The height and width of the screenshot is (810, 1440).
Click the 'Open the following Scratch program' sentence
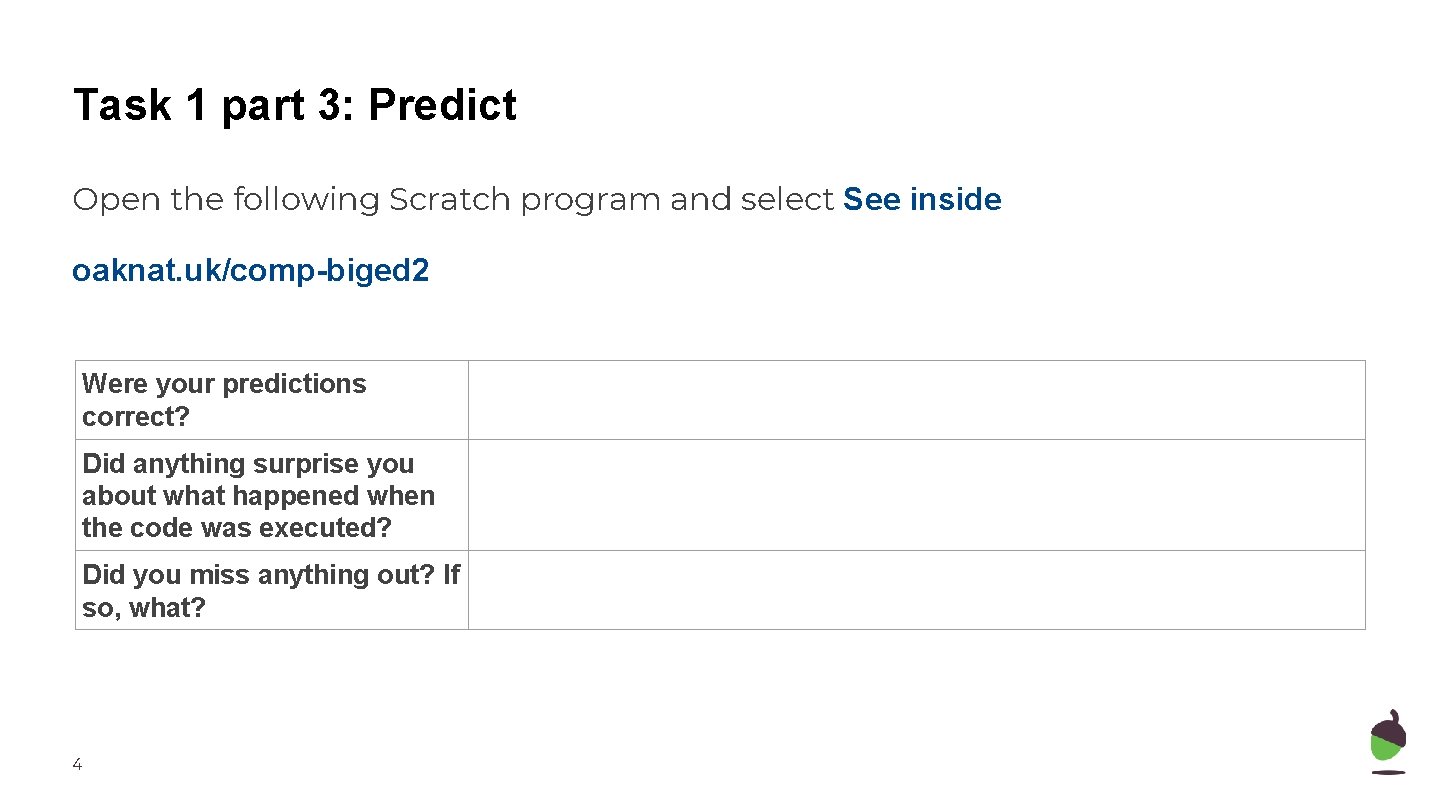pyautogui.click(x=537, y=199)
